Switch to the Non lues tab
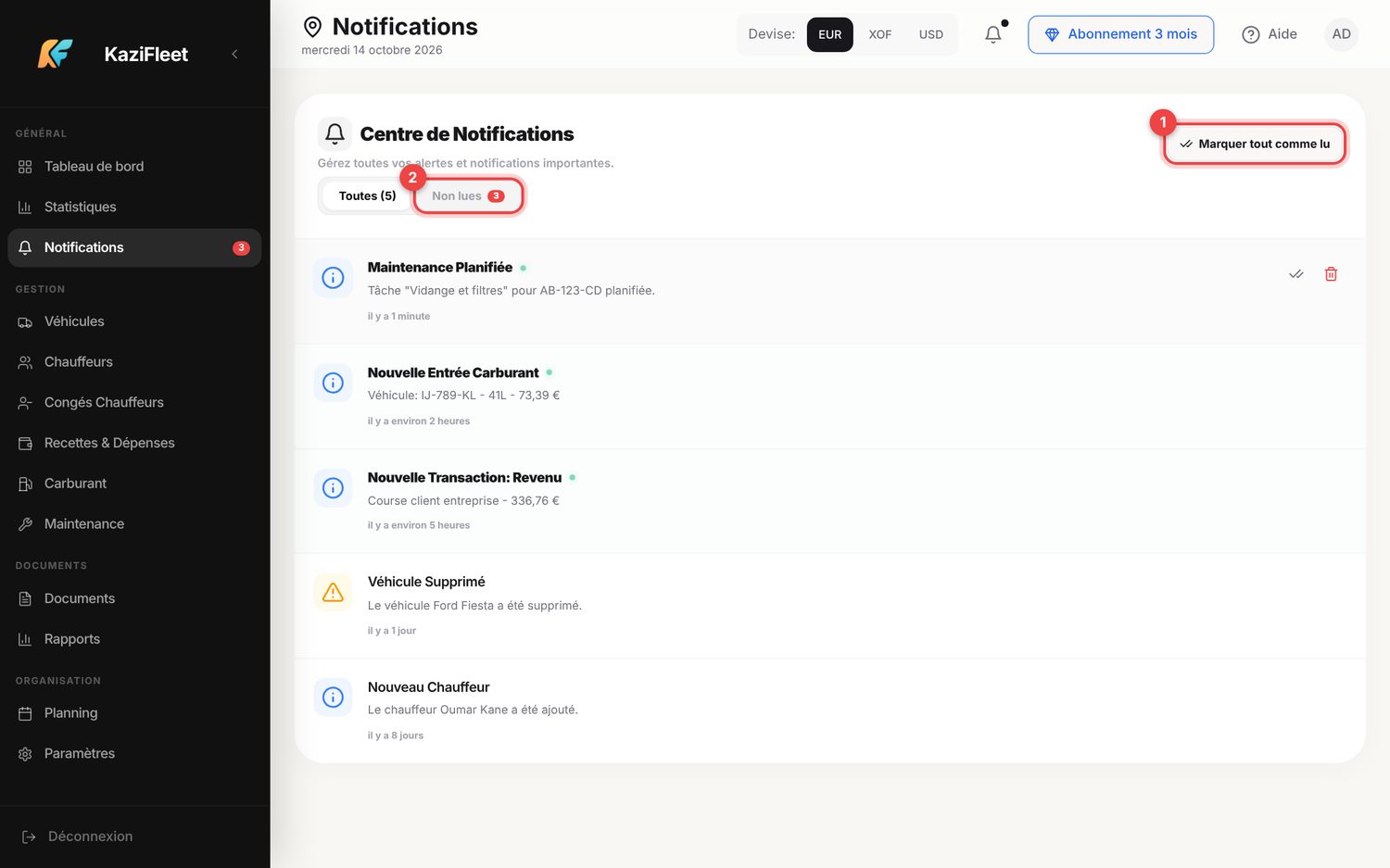1390x868 pixels. click(468, 195)
